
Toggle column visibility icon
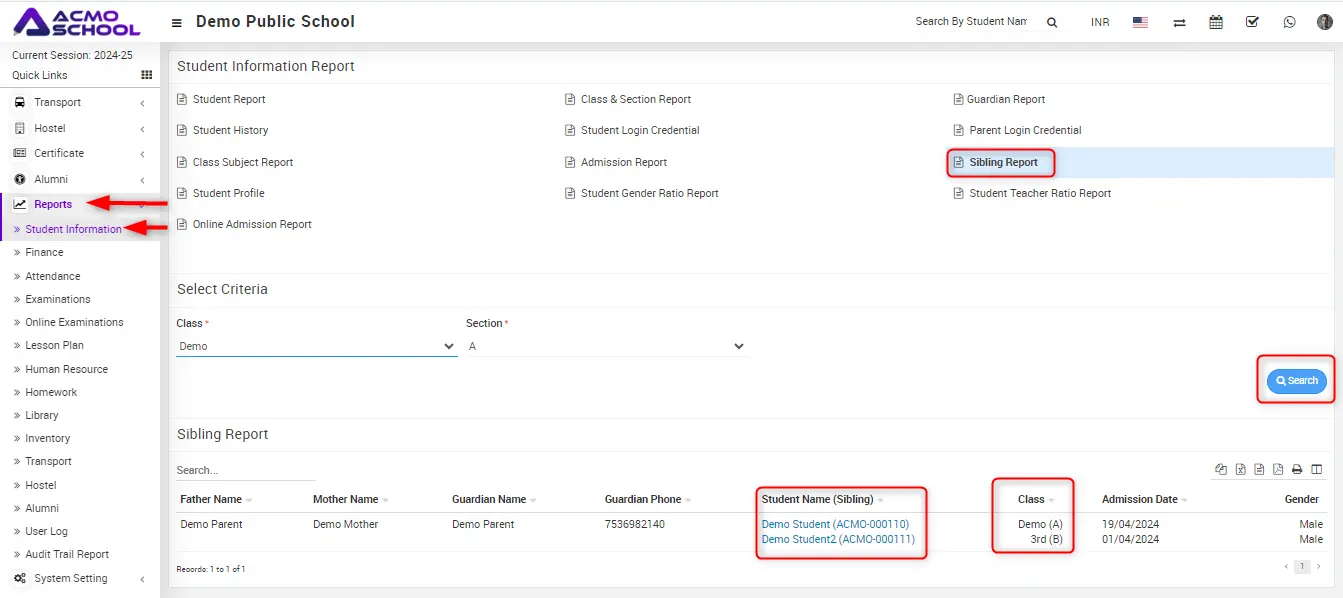(x=1316, y=469)
